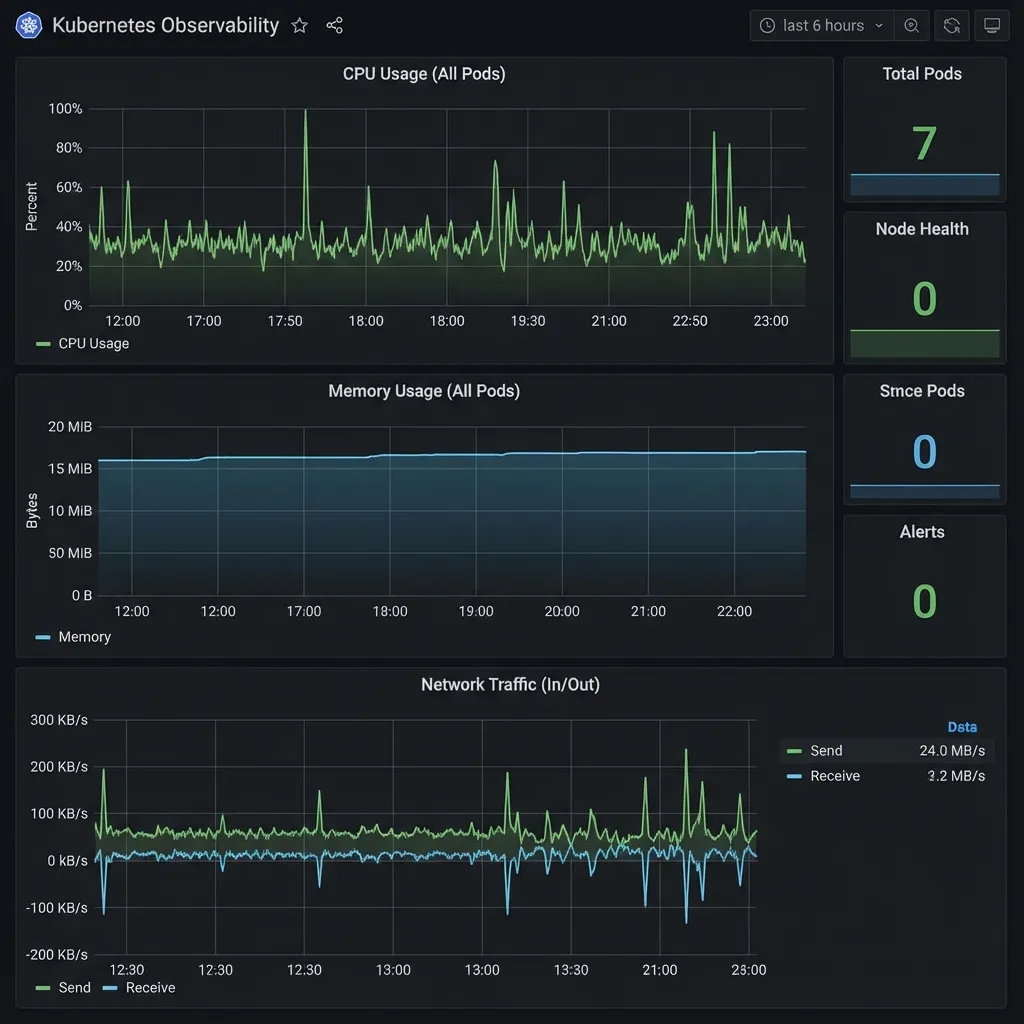Viewport: 1024px width, 1024px height.
Task: Enter TV kiosk display mode
Action: (991, 25)
